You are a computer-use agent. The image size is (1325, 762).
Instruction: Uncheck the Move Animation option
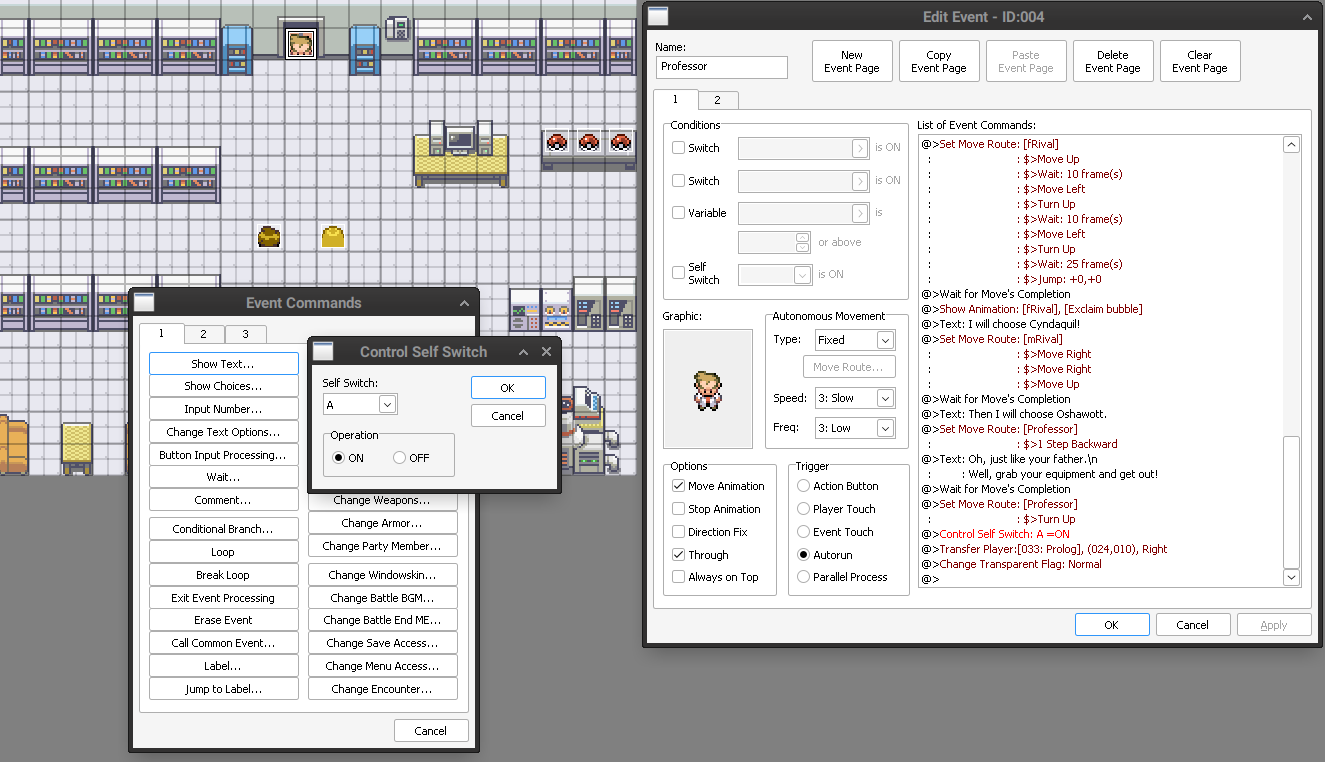[679, 486]
